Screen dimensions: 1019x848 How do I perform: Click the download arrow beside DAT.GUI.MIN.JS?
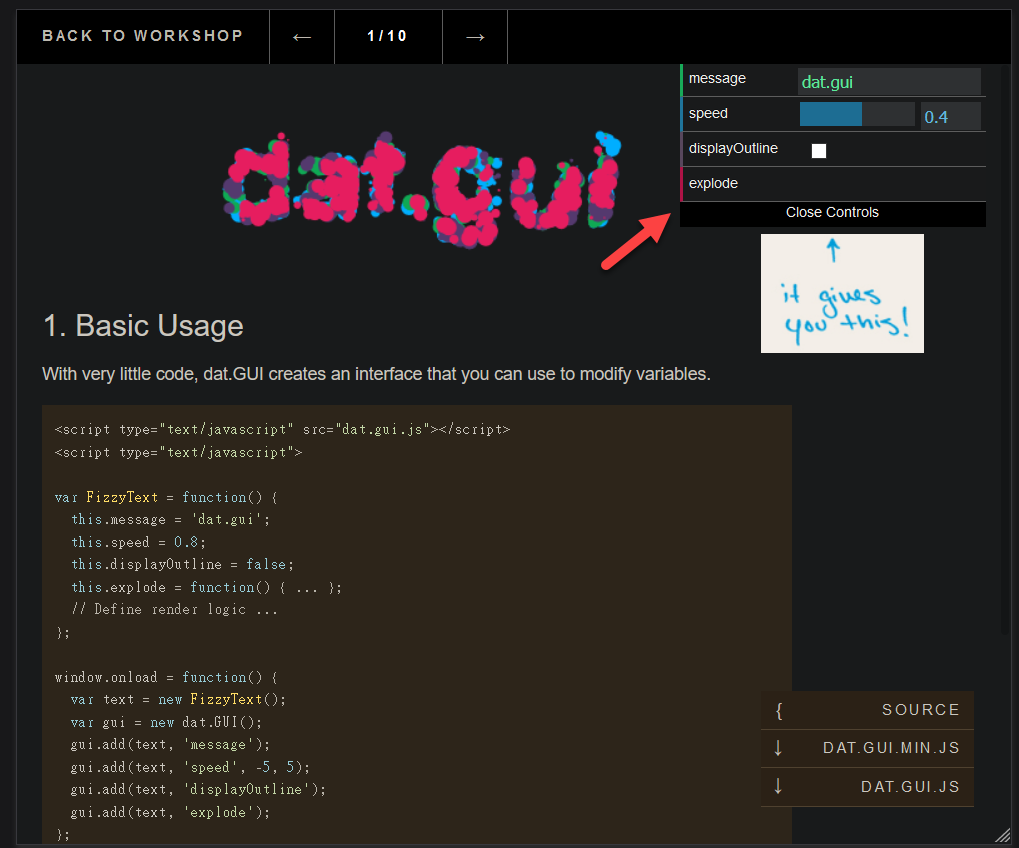[x=778, y=748]
